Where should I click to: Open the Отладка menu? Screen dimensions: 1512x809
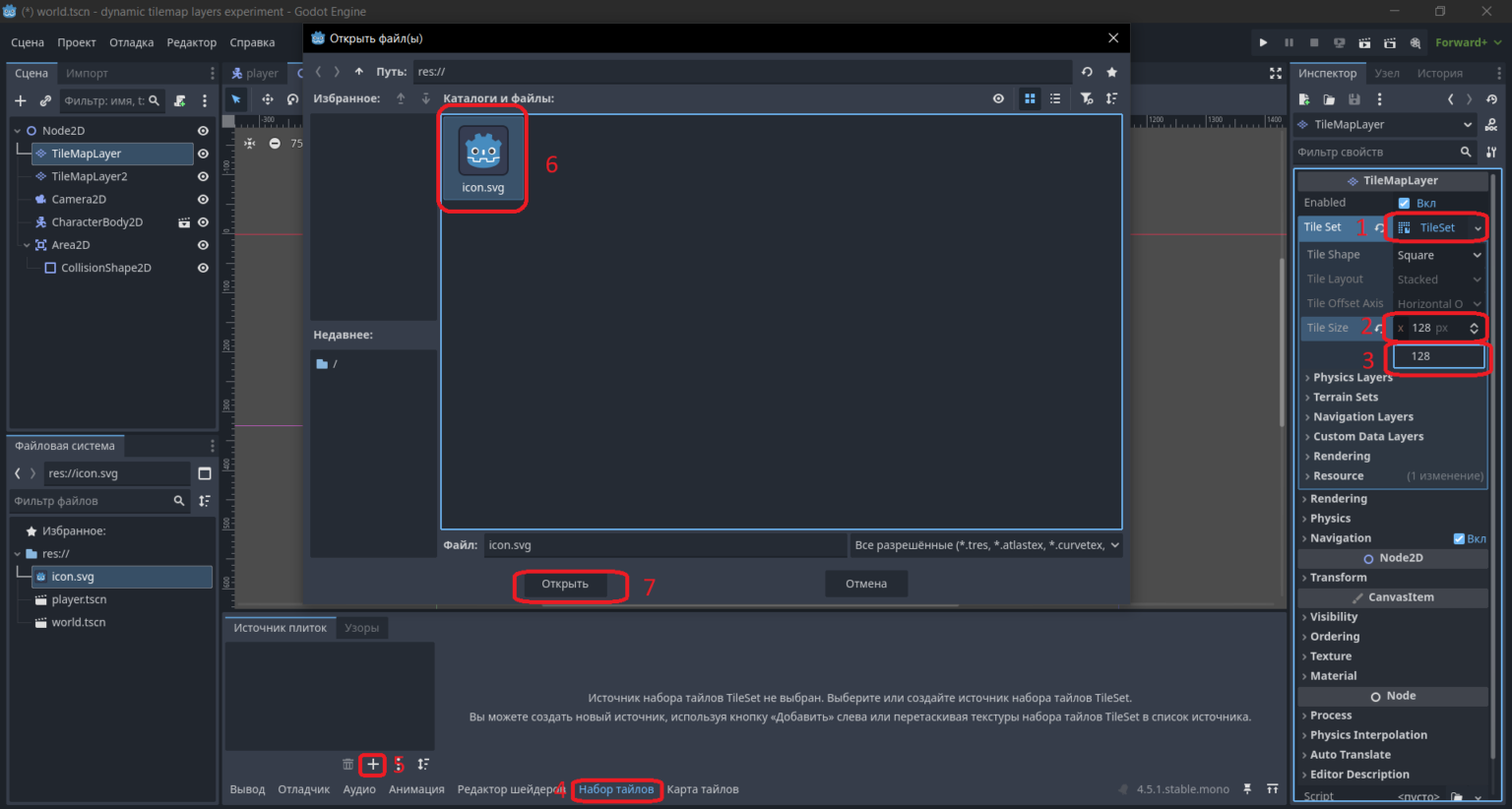[132, 42]
